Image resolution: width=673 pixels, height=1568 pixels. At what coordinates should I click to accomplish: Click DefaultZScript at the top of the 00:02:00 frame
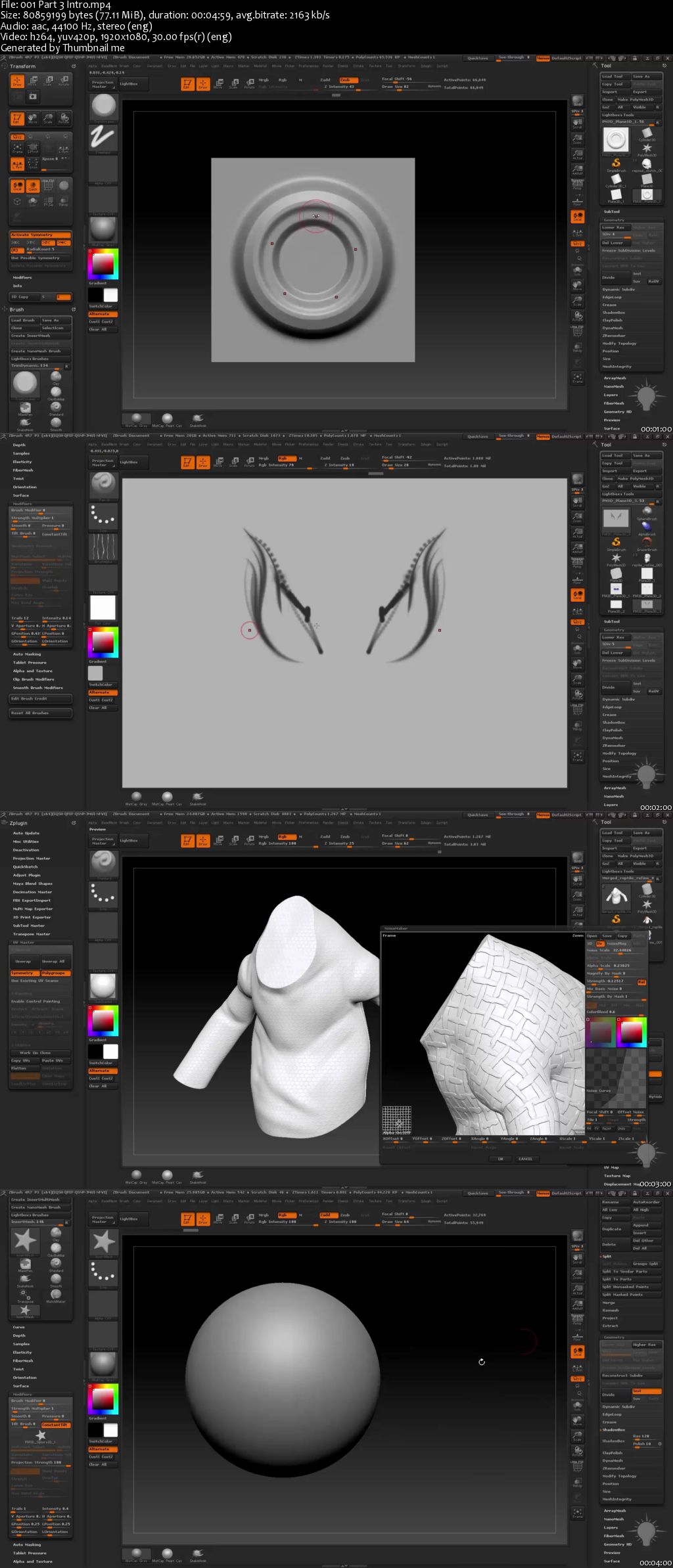(567, 437)
